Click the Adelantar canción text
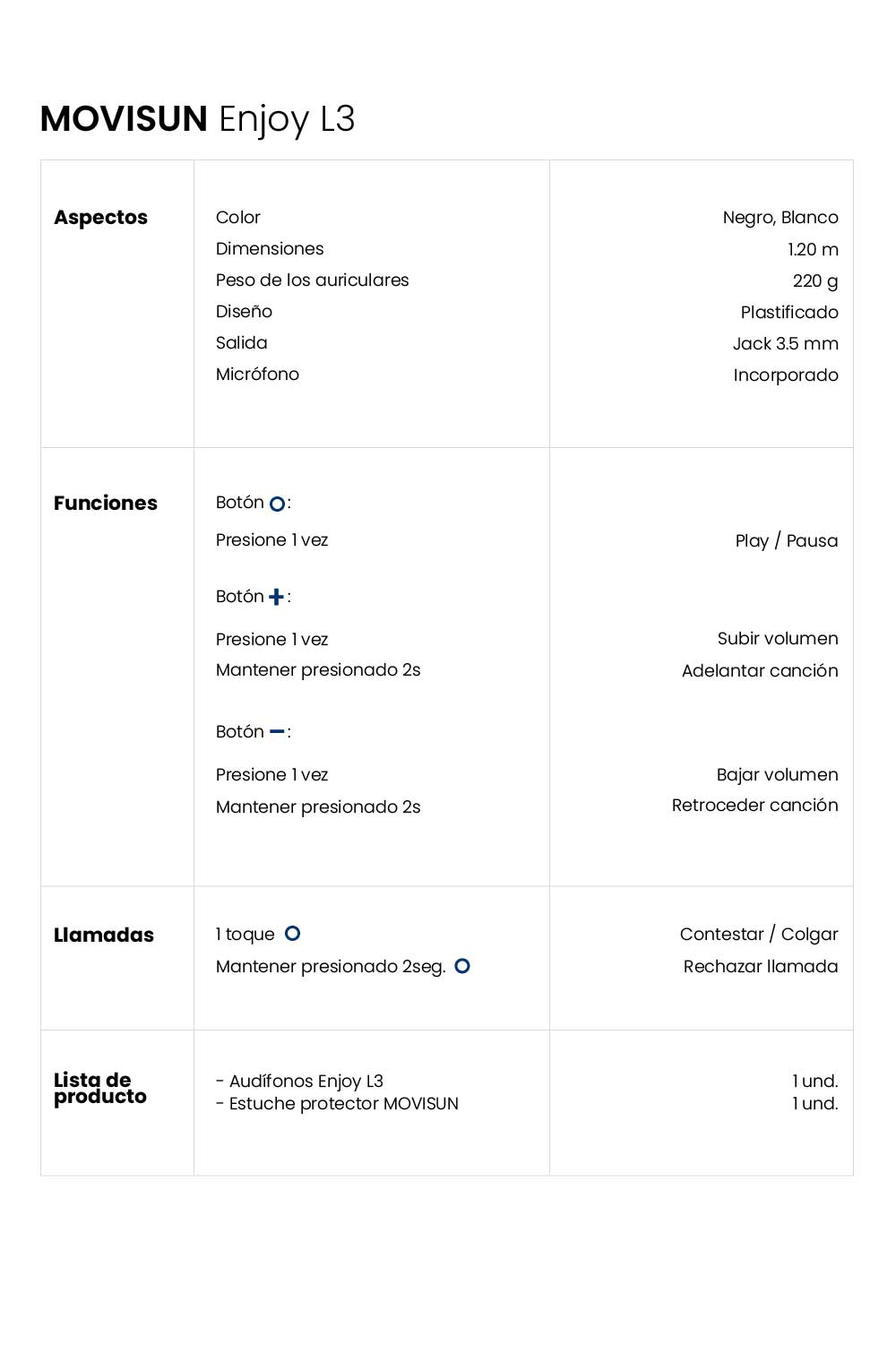Screen dimensions: 896x1345 click(x=760, y=671)
